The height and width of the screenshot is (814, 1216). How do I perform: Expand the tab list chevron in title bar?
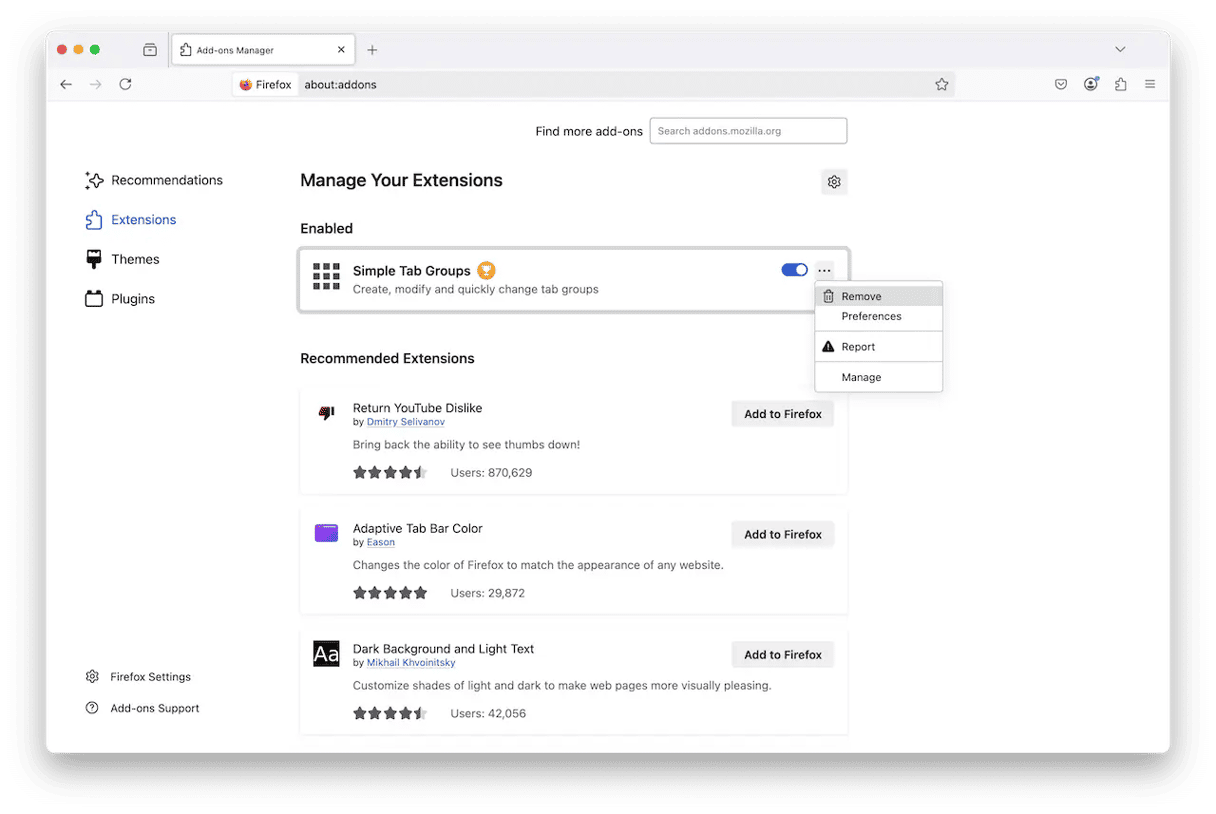click(x=1120, y=50)
